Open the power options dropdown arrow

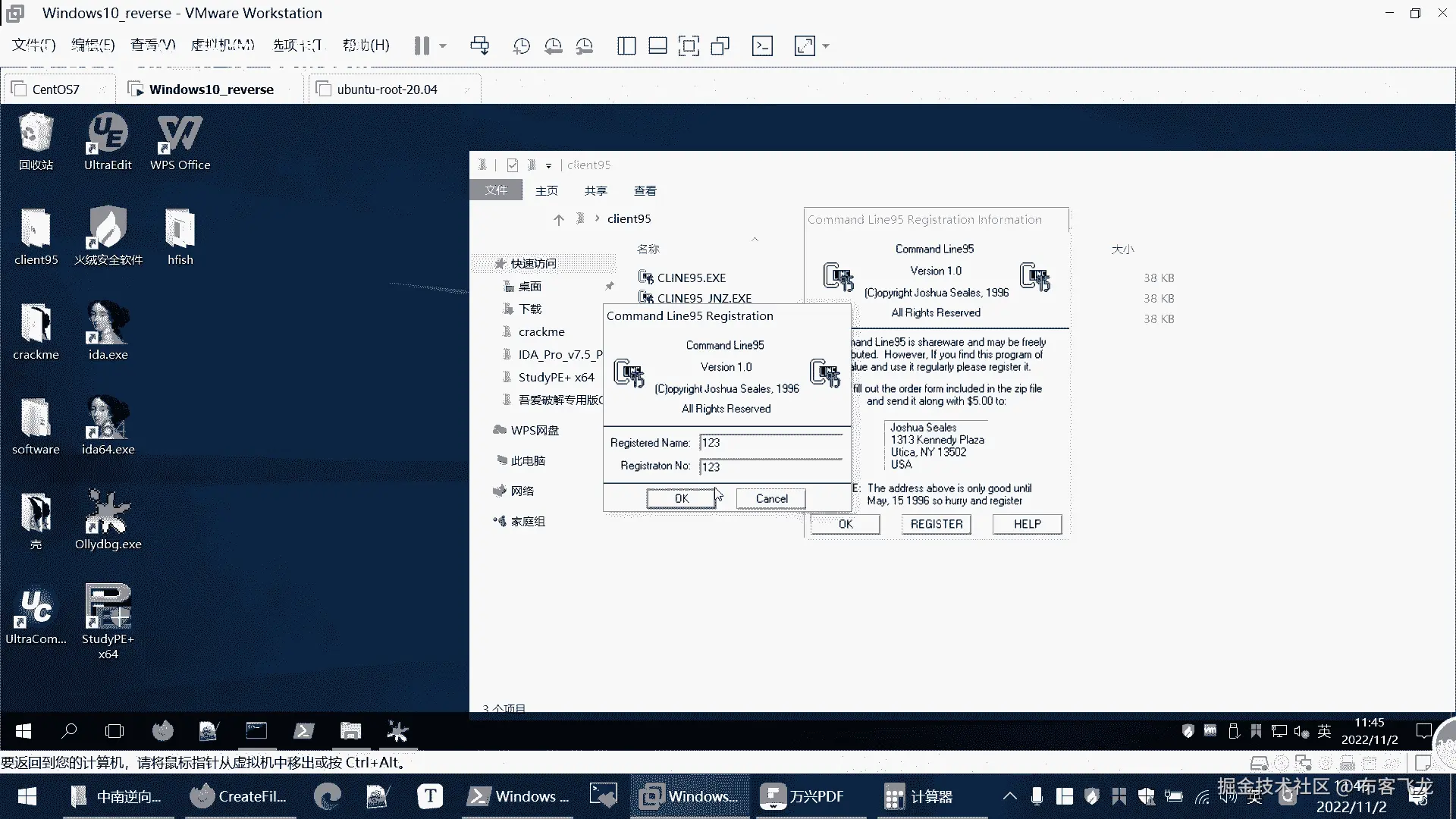point(444,45)
